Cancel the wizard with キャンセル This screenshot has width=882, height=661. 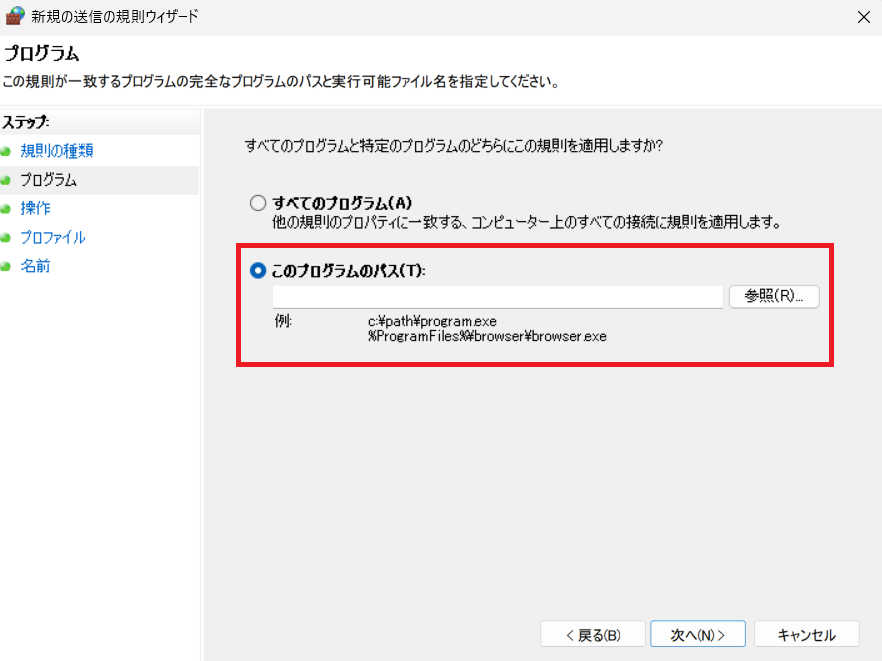[807, 635]
